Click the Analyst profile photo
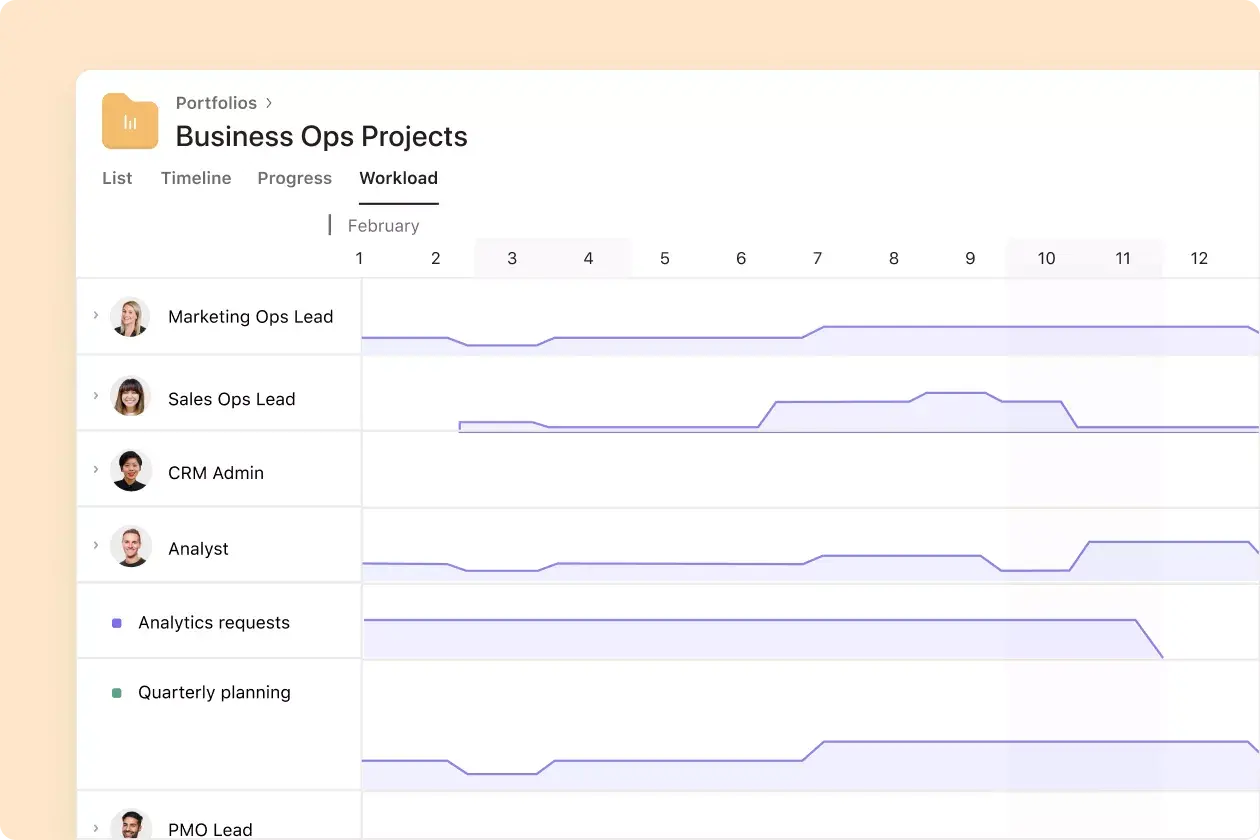This screenshot has height=840, width=1260. click(x=131, y=547)
